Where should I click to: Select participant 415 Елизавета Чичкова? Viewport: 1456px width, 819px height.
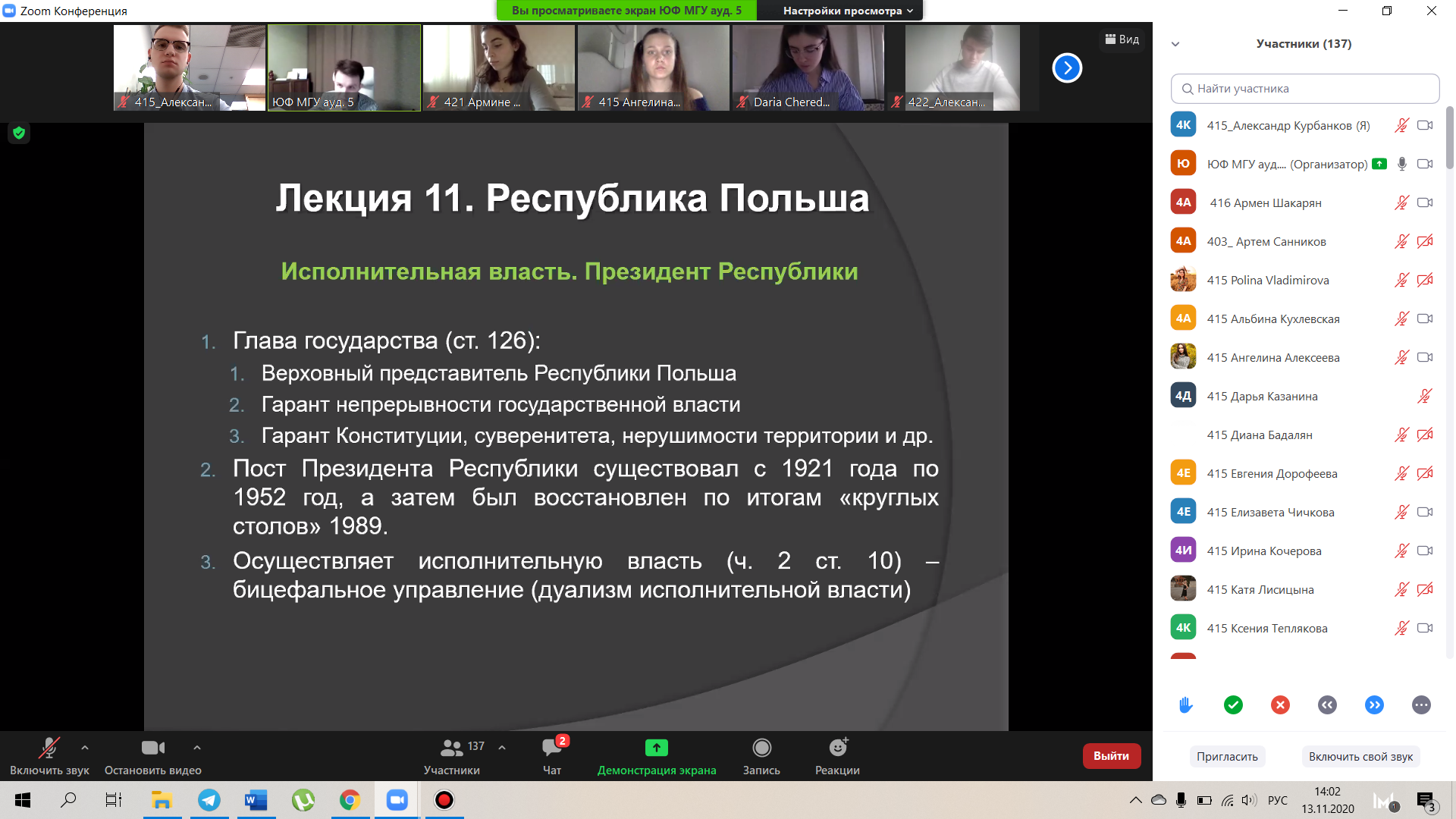click(1304, 512)
